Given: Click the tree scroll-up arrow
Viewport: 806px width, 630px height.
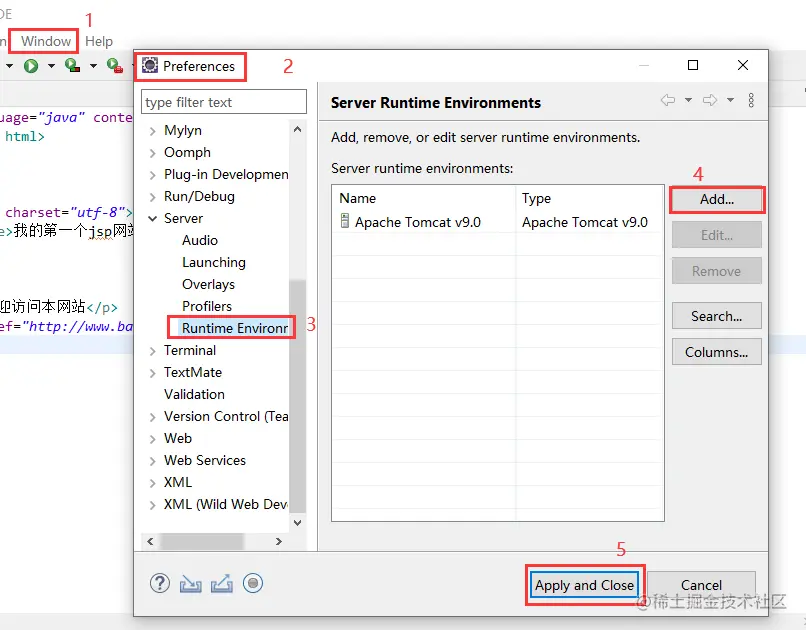Looking at the screenshot, I should tap(297, 129).
